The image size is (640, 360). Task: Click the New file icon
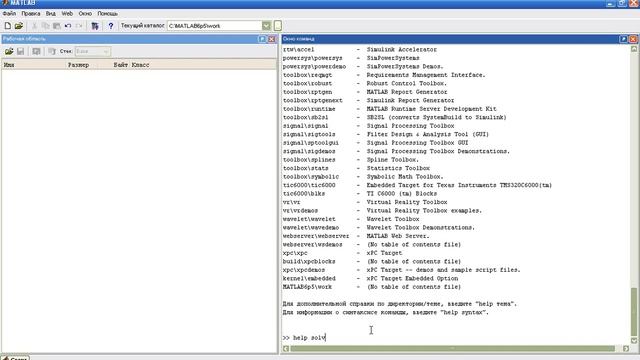7,26
